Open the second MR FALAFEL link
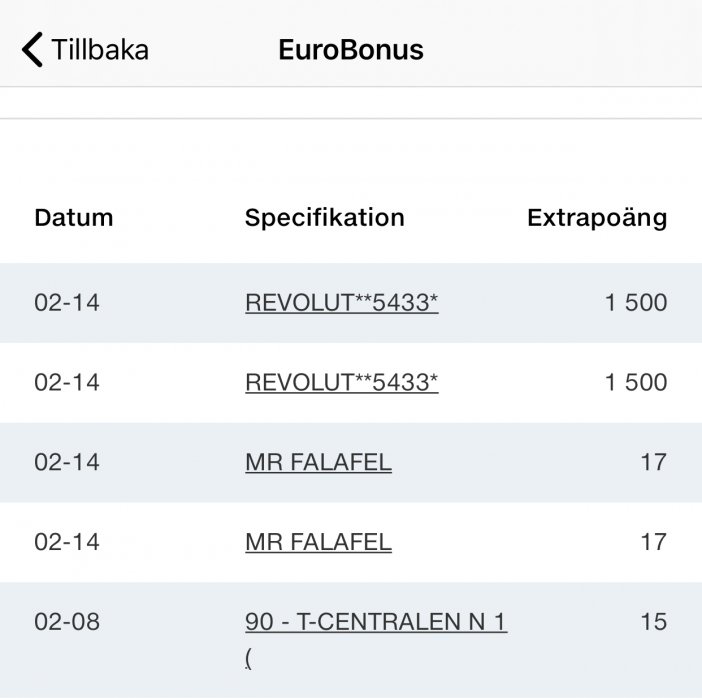The width and height of the screenshot is (702, 700). (x=318, y=542)
